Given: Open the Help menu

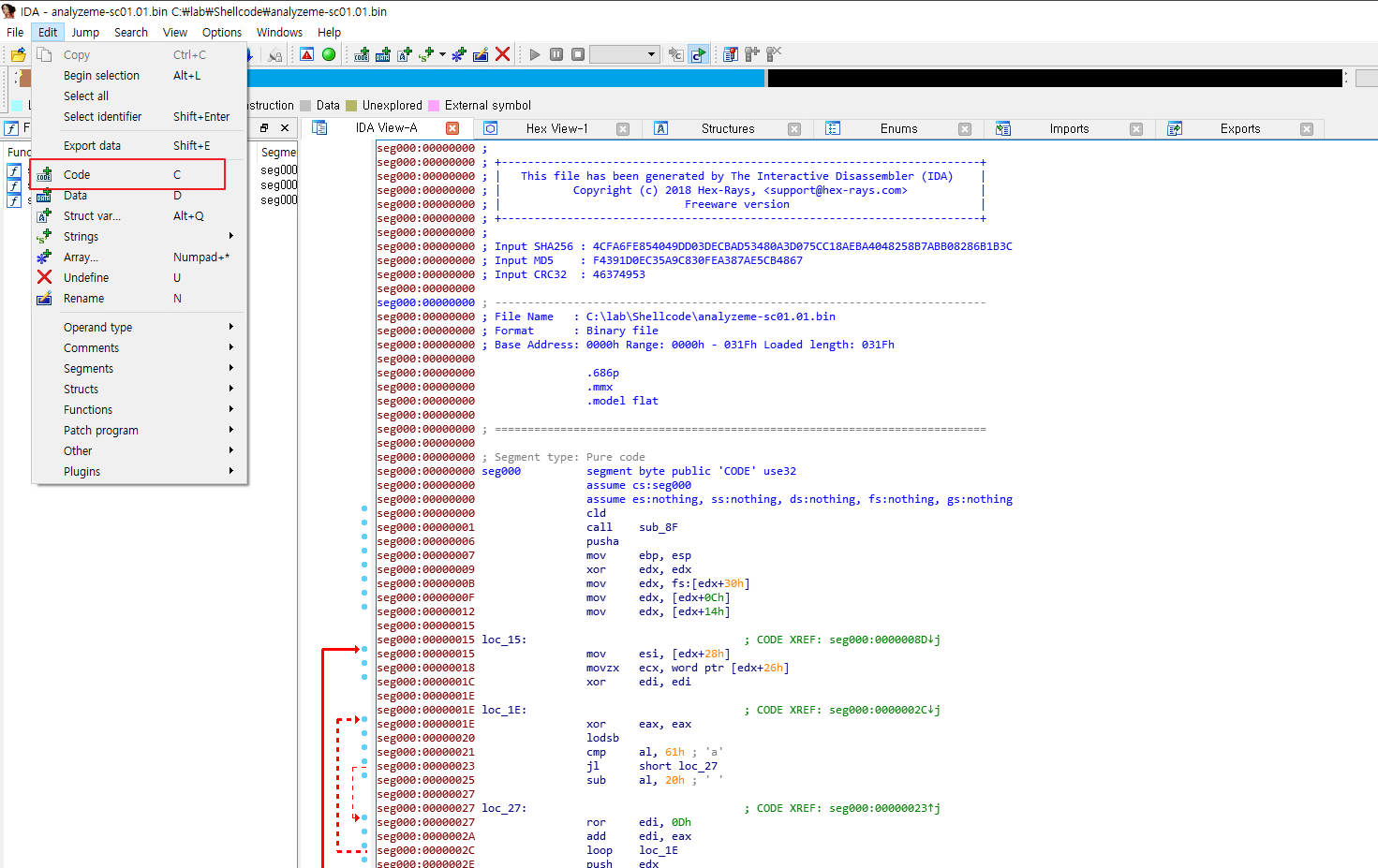Looking at the screenshot, I should point(329,32).
